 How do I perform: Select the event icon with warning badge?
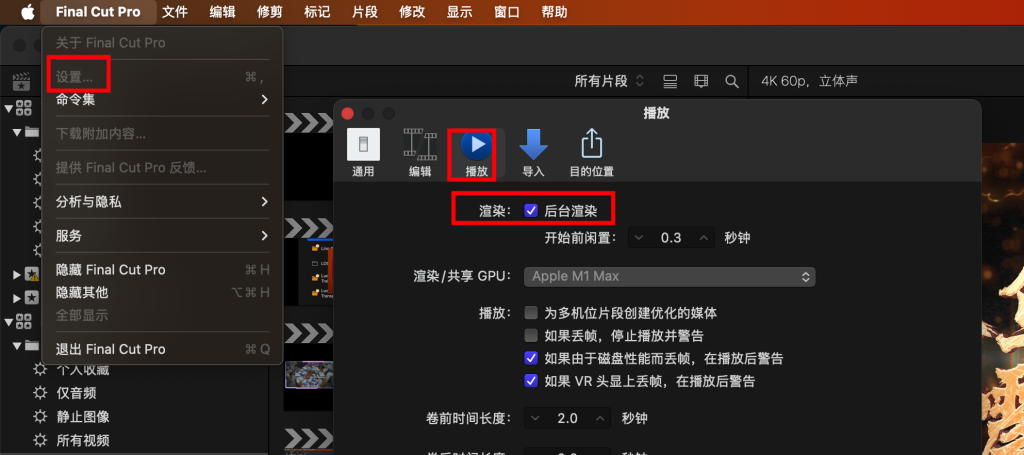[32, 274]
